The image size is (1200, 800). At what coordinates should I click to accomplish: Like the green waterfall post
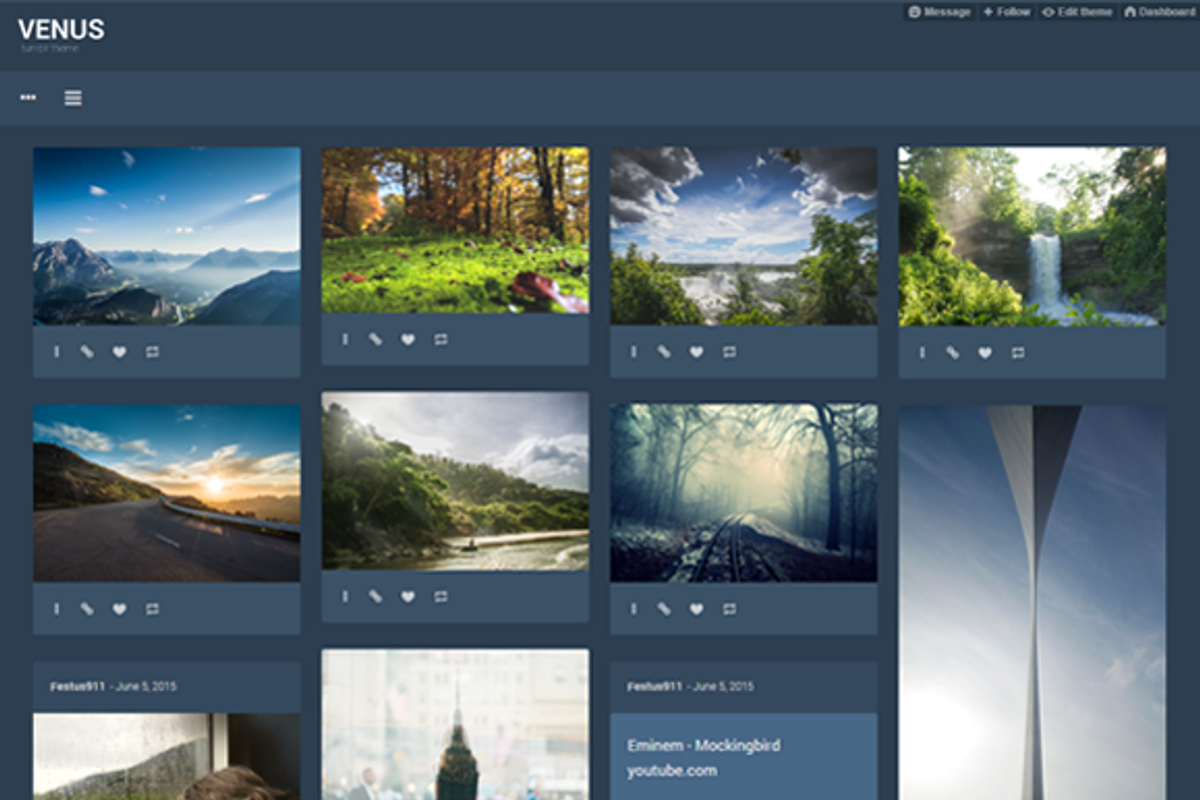[x=985, y=352]
